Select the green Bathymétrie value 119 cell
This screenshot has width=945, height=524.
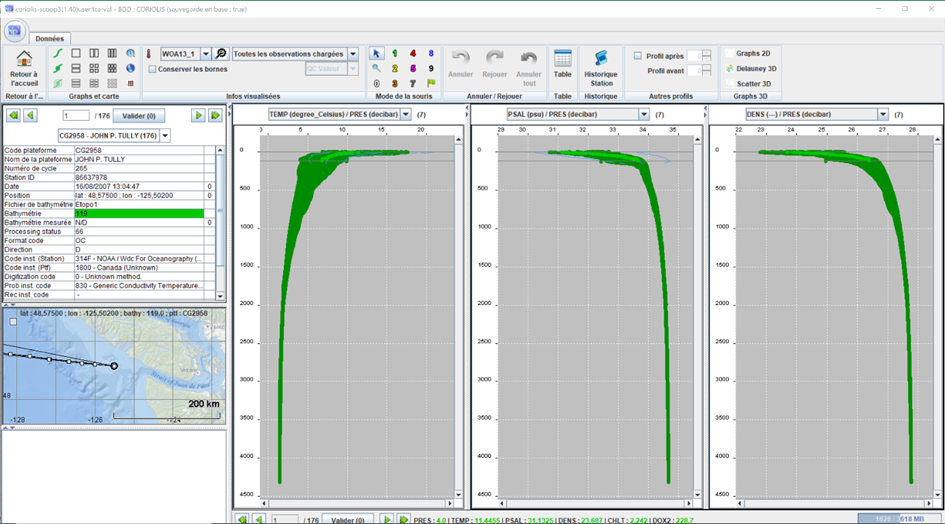pyautogui.click(x=139, y=213)
